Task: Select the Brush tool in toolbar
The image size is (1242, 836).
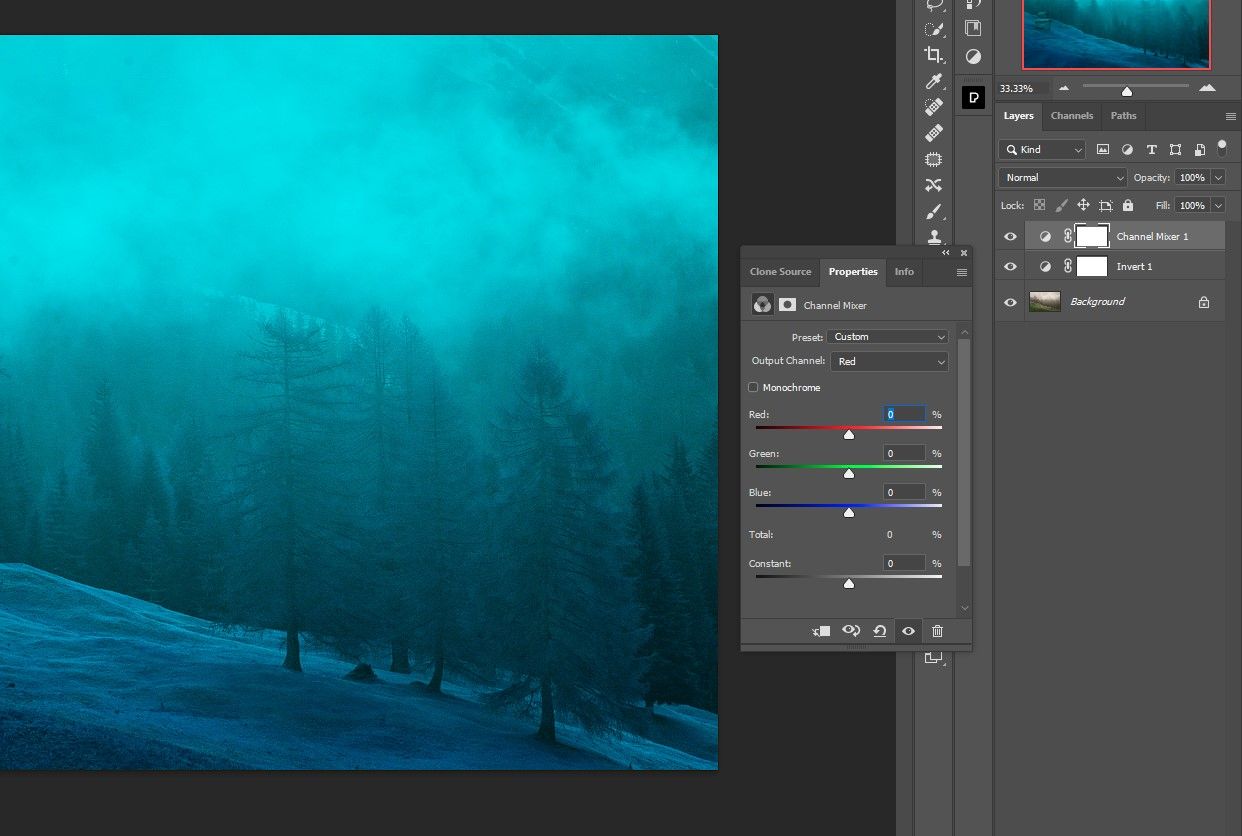Action: point(933,211)
